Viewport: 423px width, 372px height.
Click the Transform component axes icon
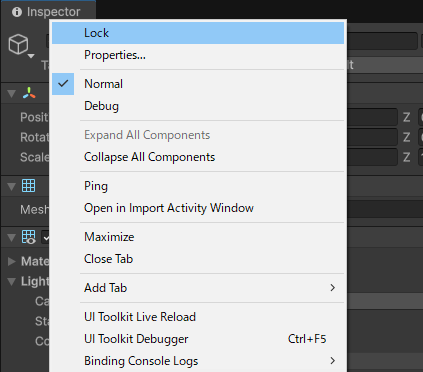[29, 93]
